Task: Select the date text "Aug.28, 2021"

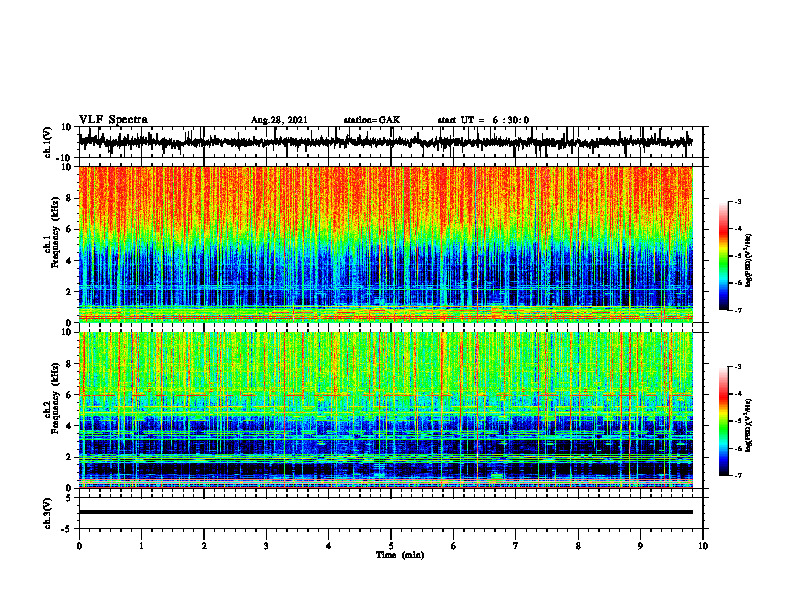Action: [x=279, y=120]
